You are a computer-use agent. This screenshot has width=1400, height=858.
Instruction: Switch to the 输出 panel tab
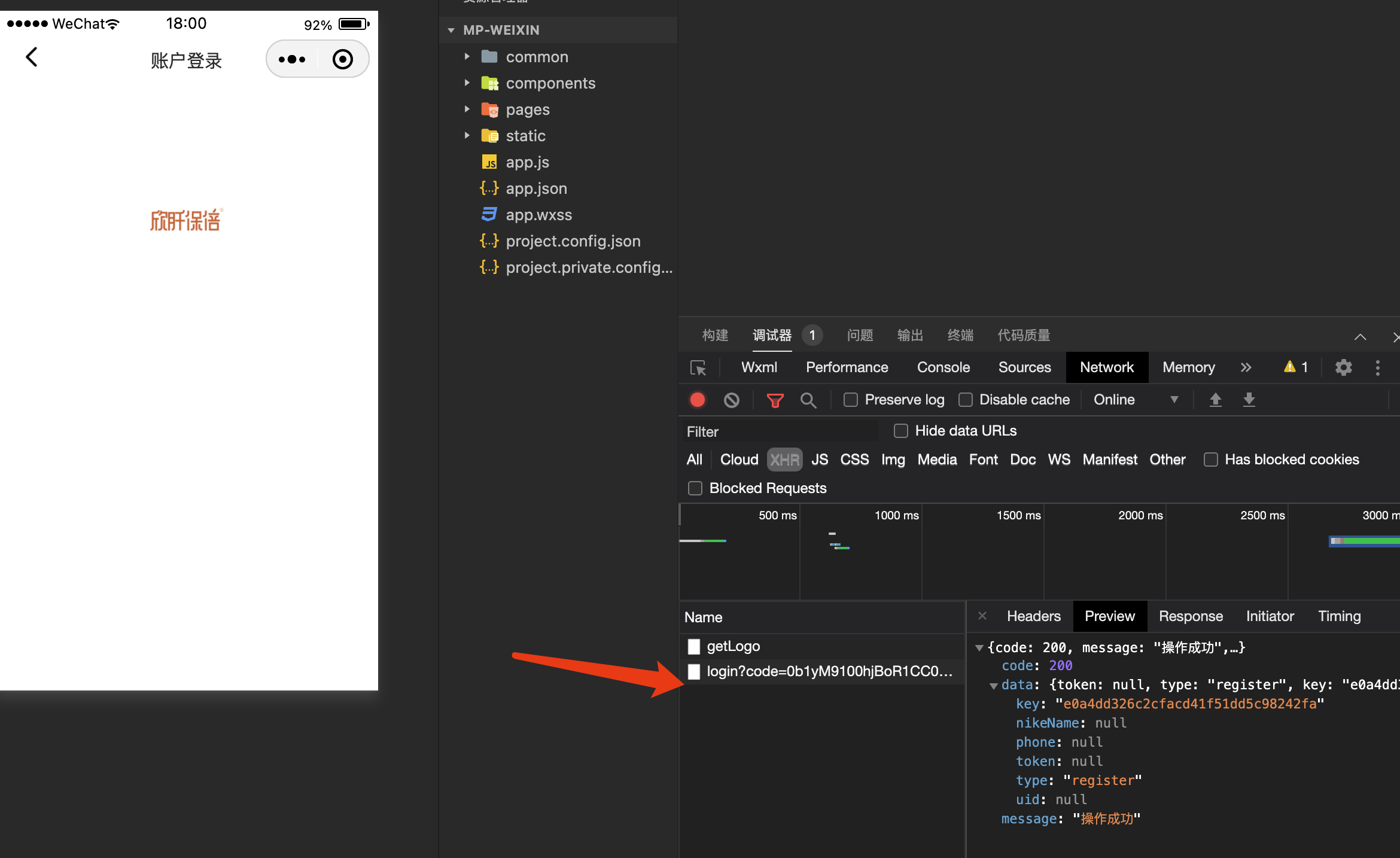click(910, 335)
